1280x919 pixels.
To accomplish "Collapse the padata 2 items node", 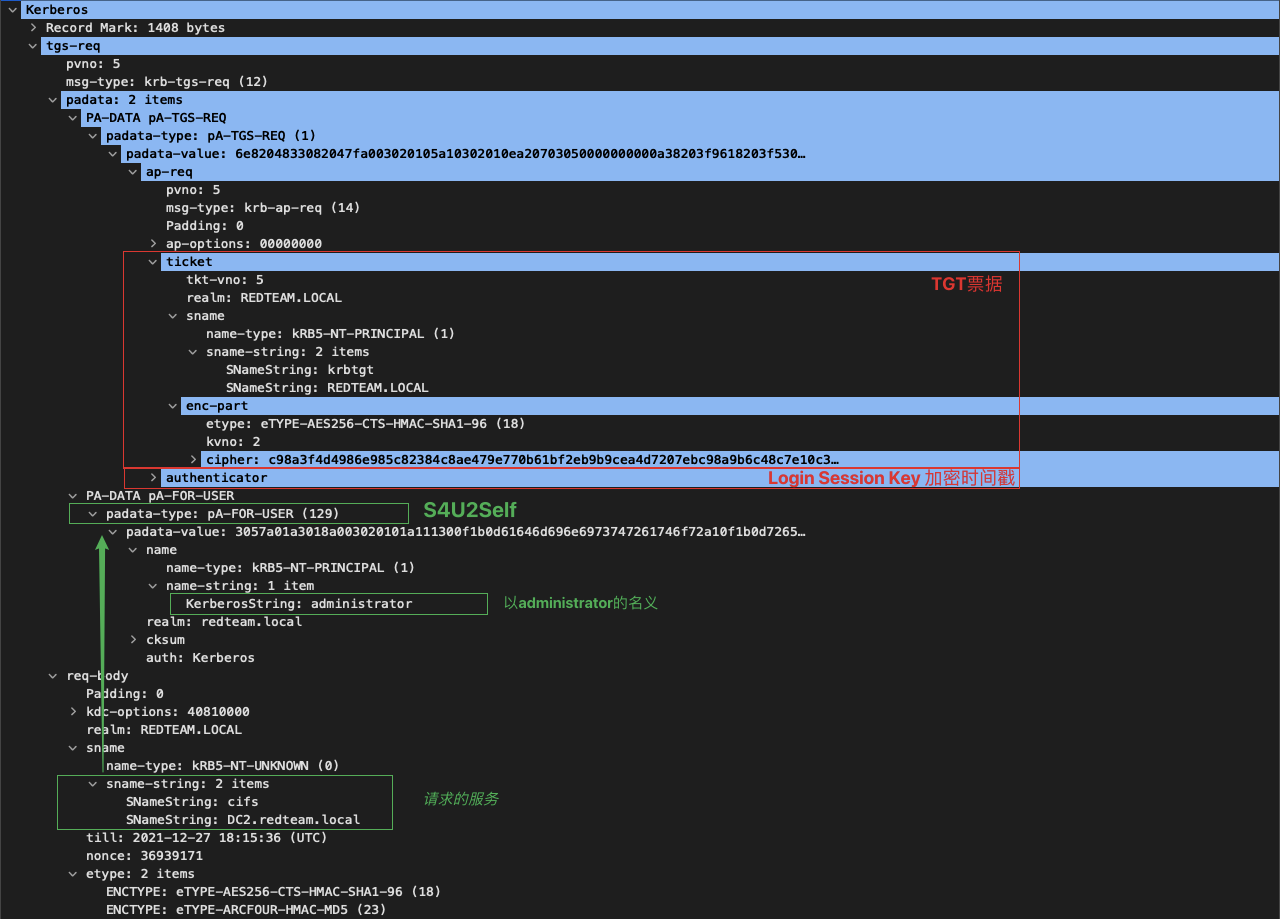I will (x=53, y=100).
